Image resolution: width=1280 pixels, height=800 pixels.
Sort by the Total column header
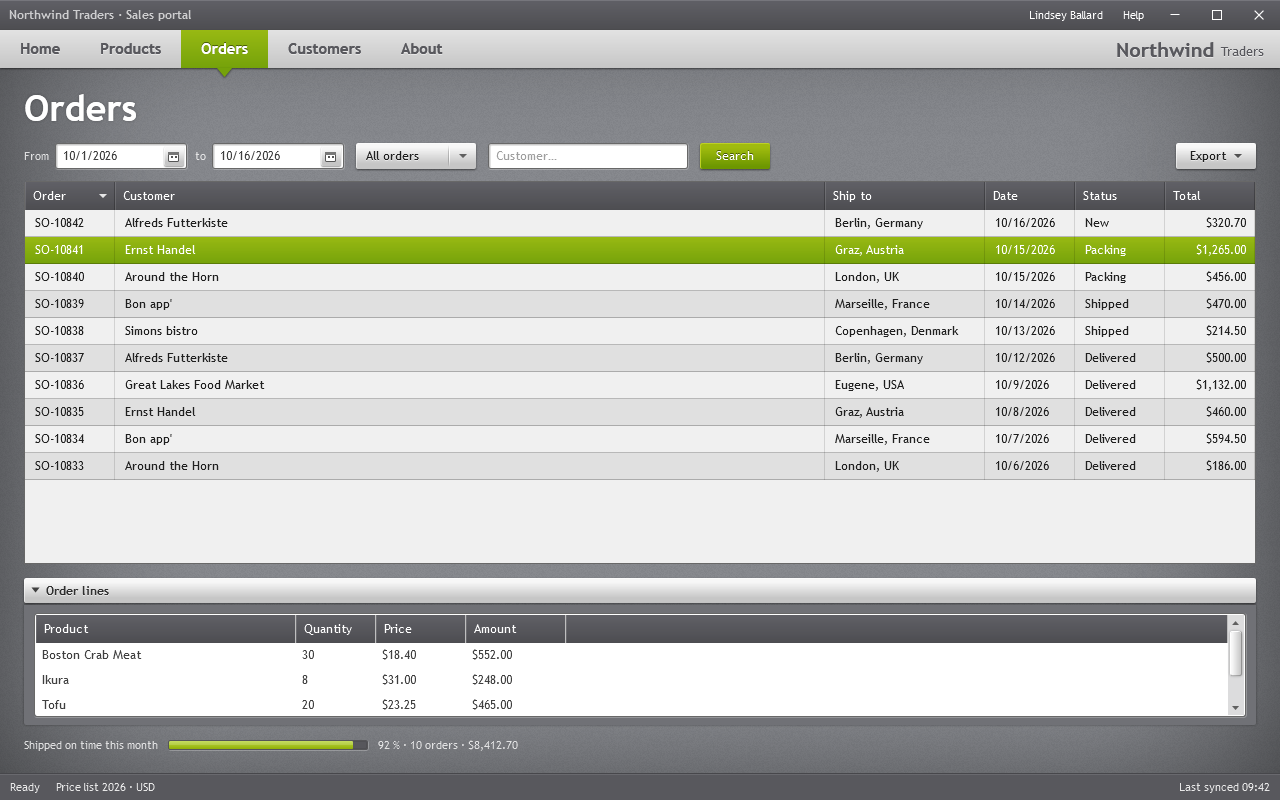tap(1210, 196)
